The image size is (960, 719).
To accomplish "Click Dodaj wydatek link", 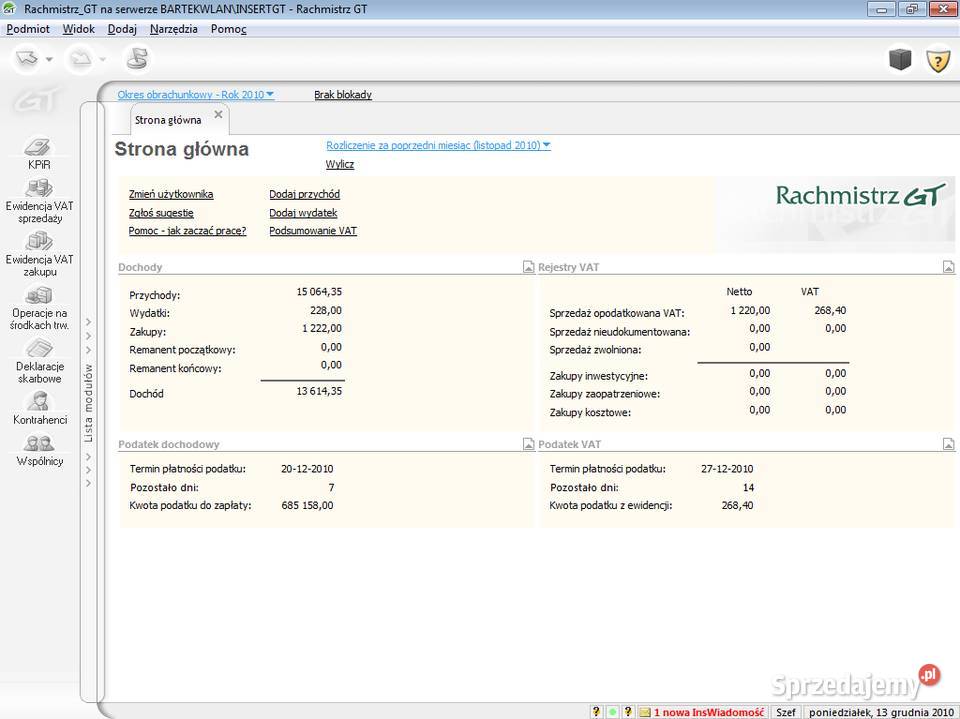I will 303,213.
